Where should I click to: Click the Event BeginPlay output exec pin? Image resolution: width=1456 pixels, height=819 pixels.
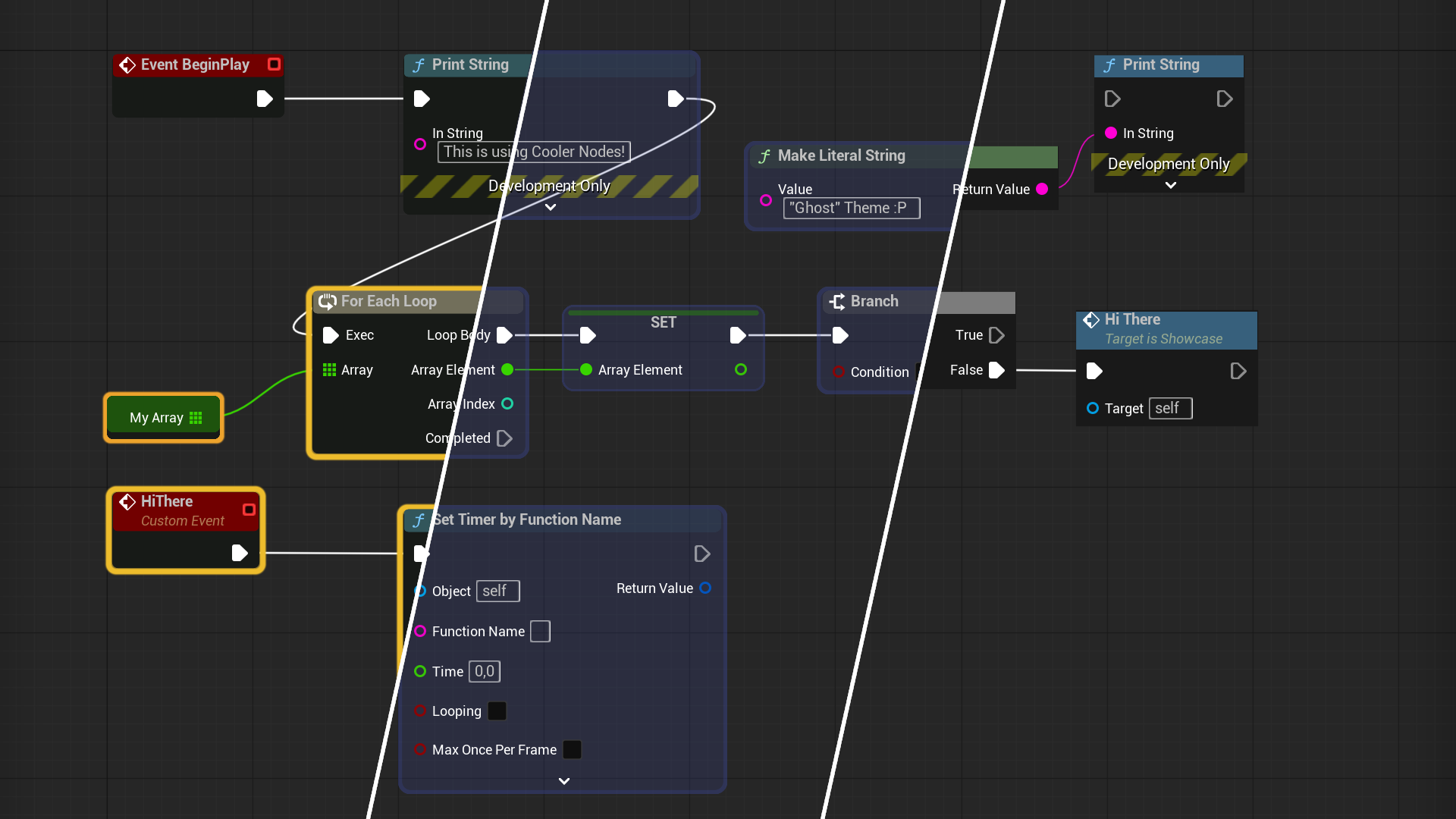pos(264,99)
